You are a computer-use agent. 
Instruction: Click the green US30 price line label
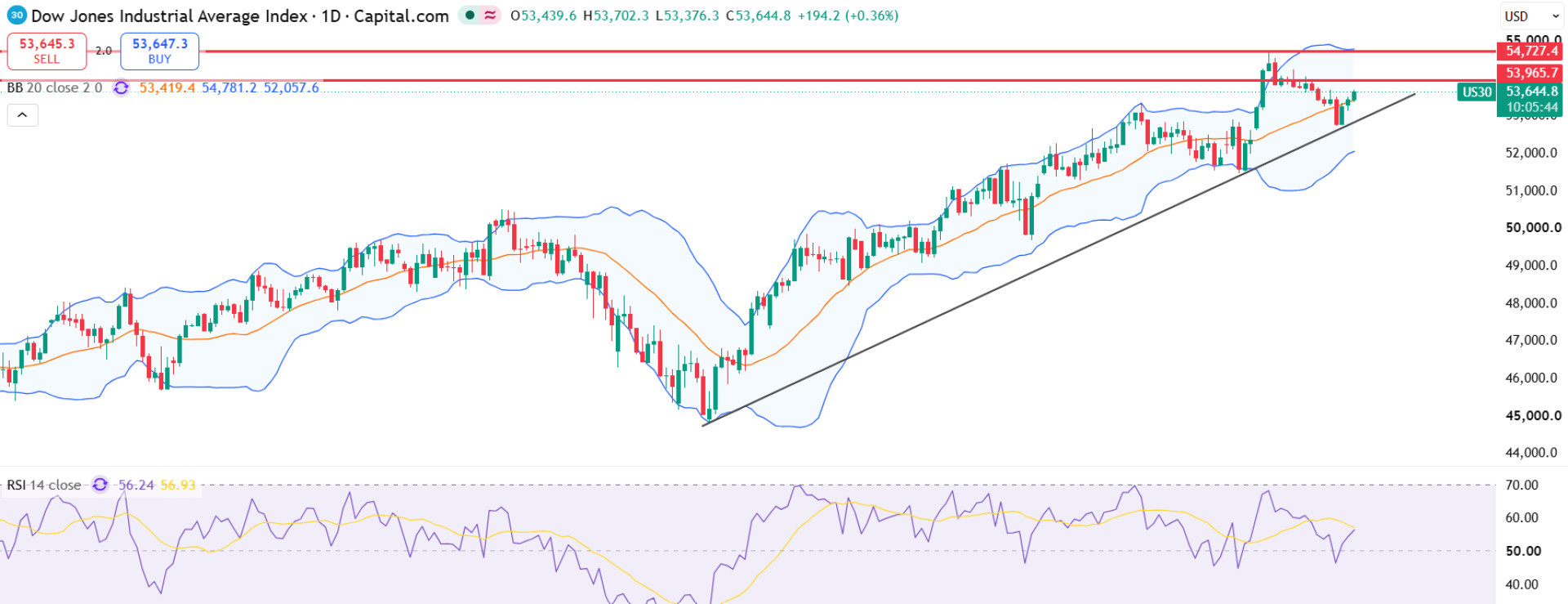pyautogui.click(x=1477, y=92)
